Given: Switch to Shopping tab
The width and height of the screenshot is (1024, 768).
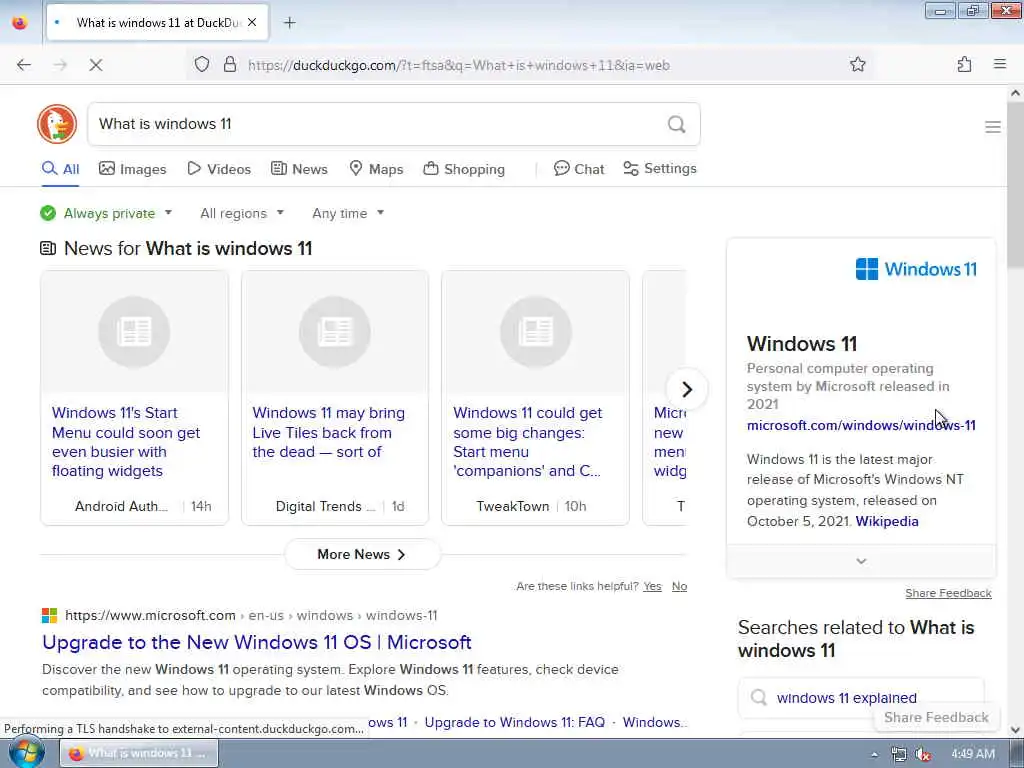Looking at the screenshot, I should (464, 169).
